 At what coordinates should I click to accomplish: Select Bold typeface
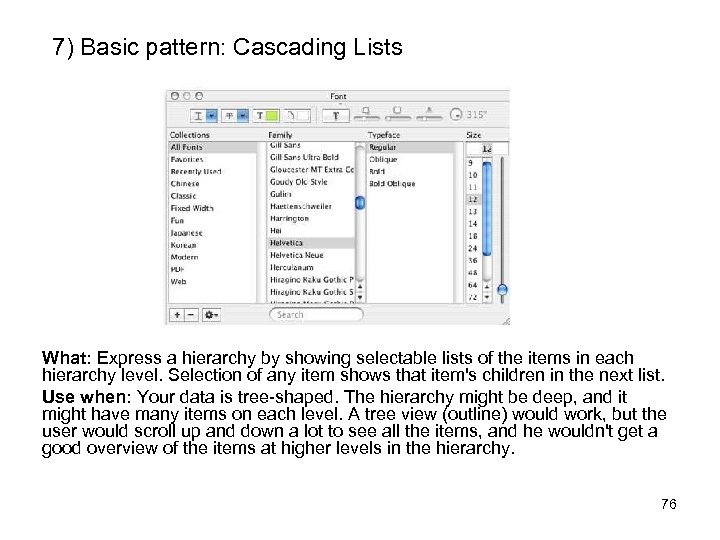pos(411,172)
